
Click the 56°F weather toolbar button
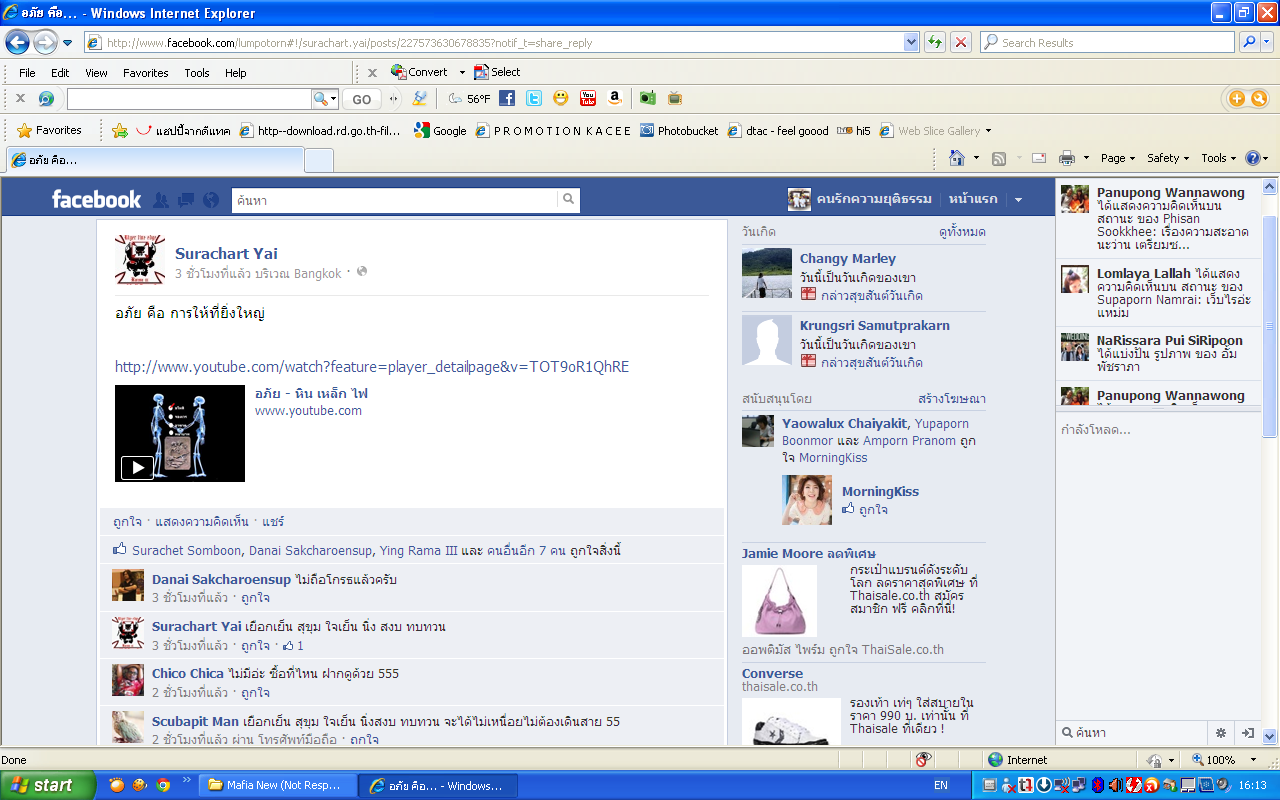coord(470,99)
